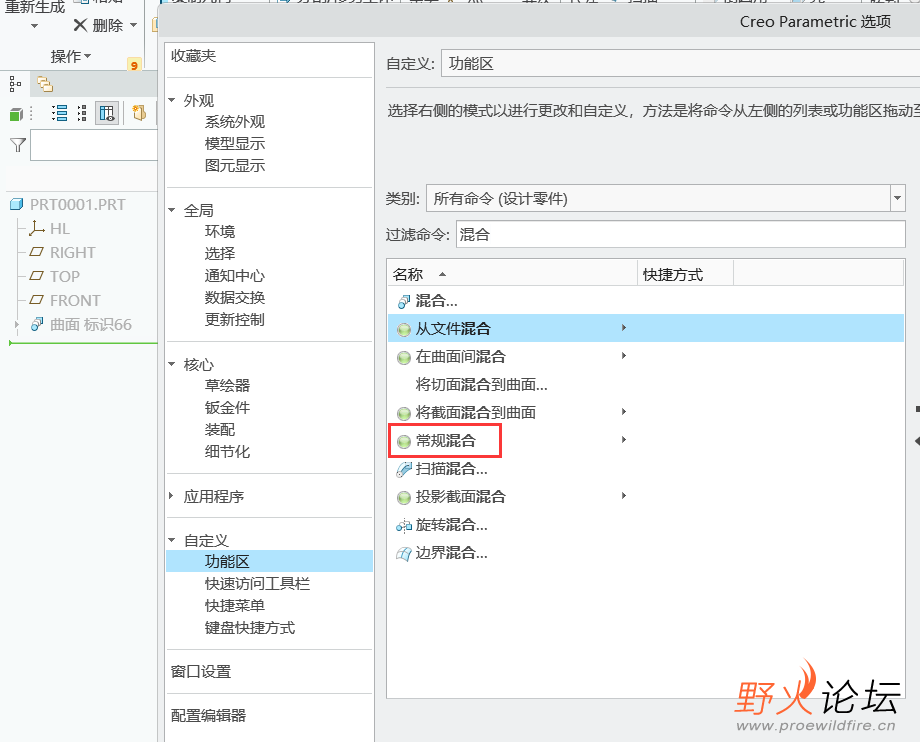Click the 过滤命令 input field
This screenshot has height=742, width=920.
pos(681,235)
